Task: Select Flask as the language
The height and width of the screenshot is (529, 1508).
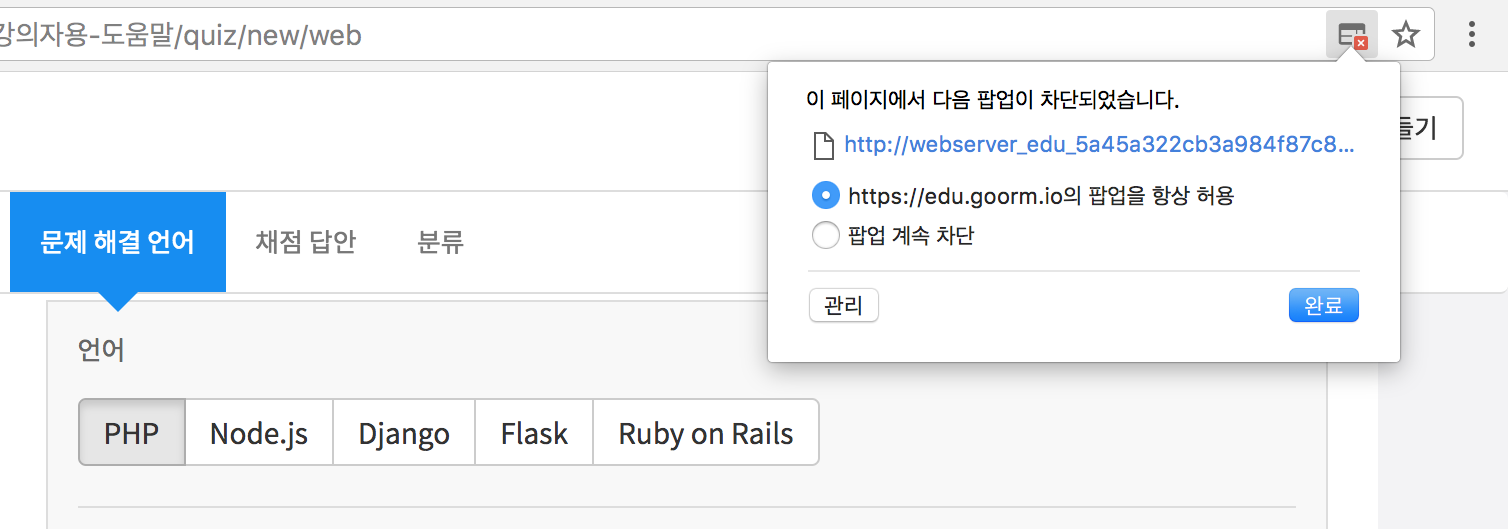Action: [534, 433]
